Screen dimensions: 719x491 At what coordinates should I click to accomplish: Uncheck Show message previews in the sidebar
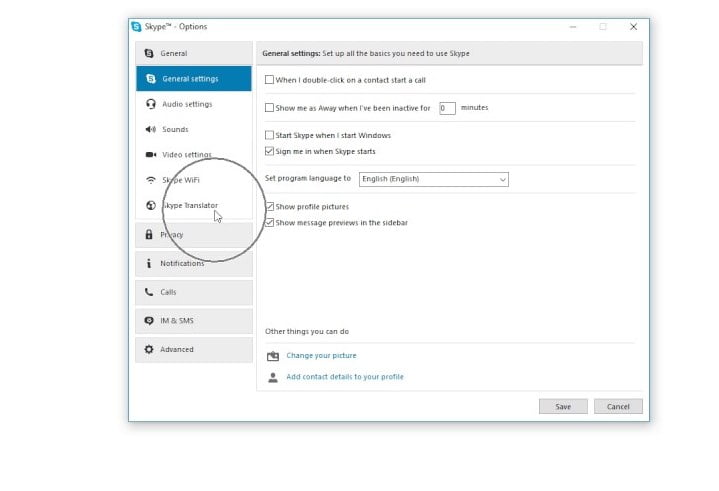point(269,223)
